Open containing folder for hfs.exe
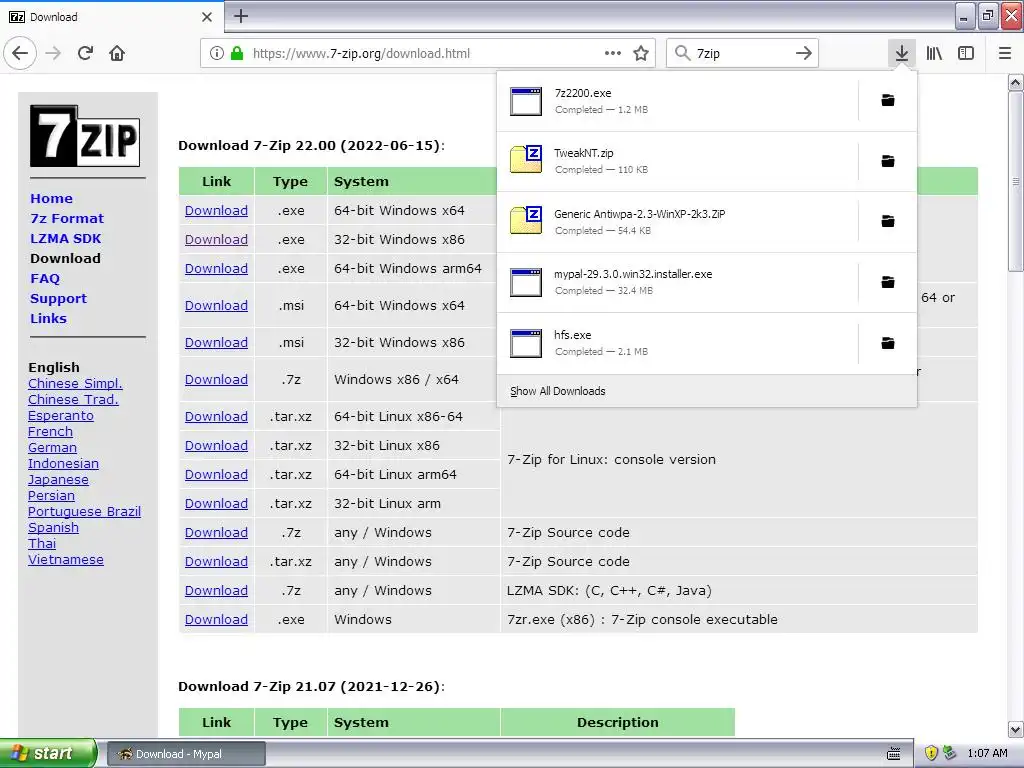Image resolution: width=1024 pixels, height=768 pixels. click(x=888, y=343)
